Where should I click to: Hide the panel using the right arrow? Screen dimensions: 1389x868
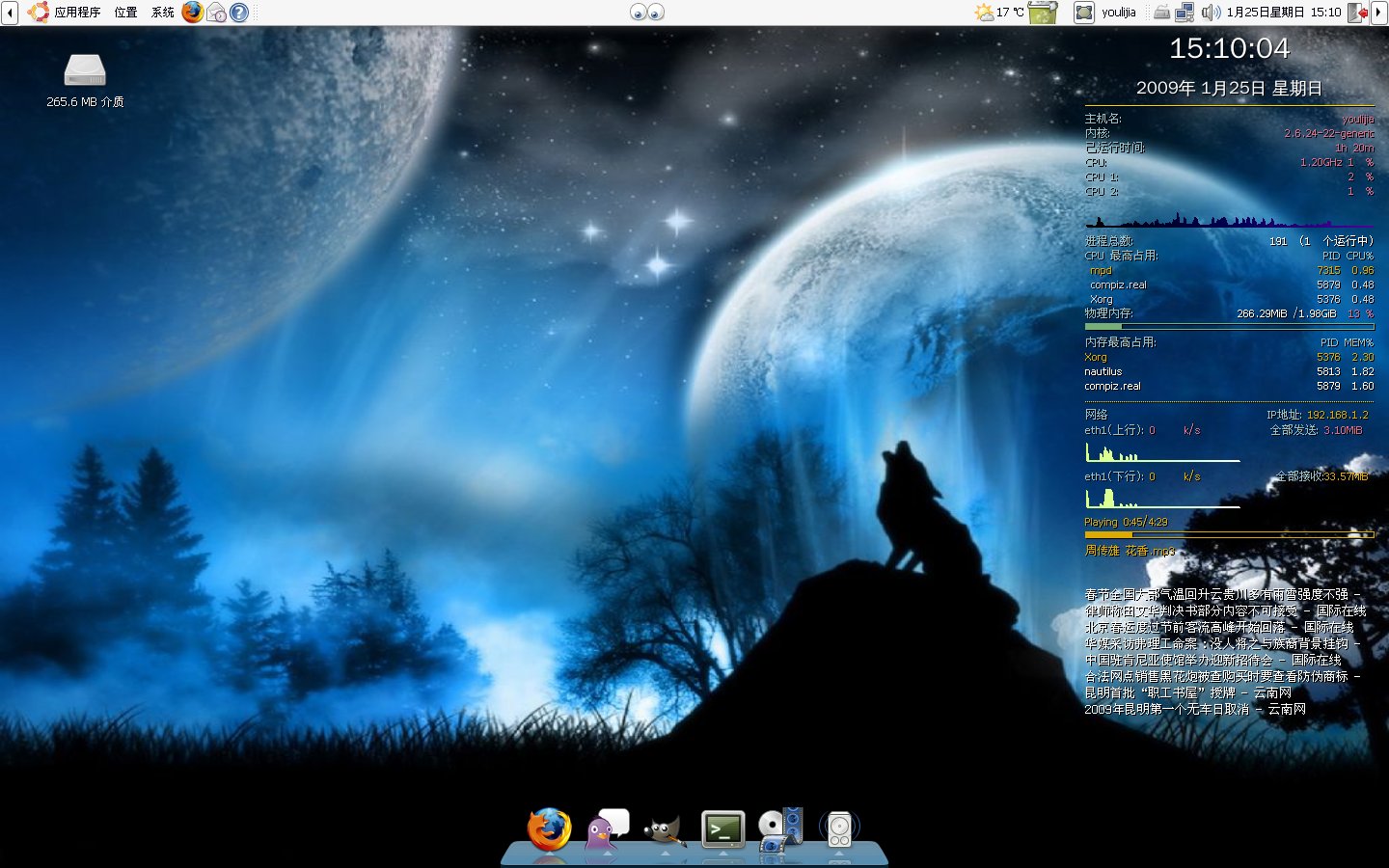[x=1379, y=13]
